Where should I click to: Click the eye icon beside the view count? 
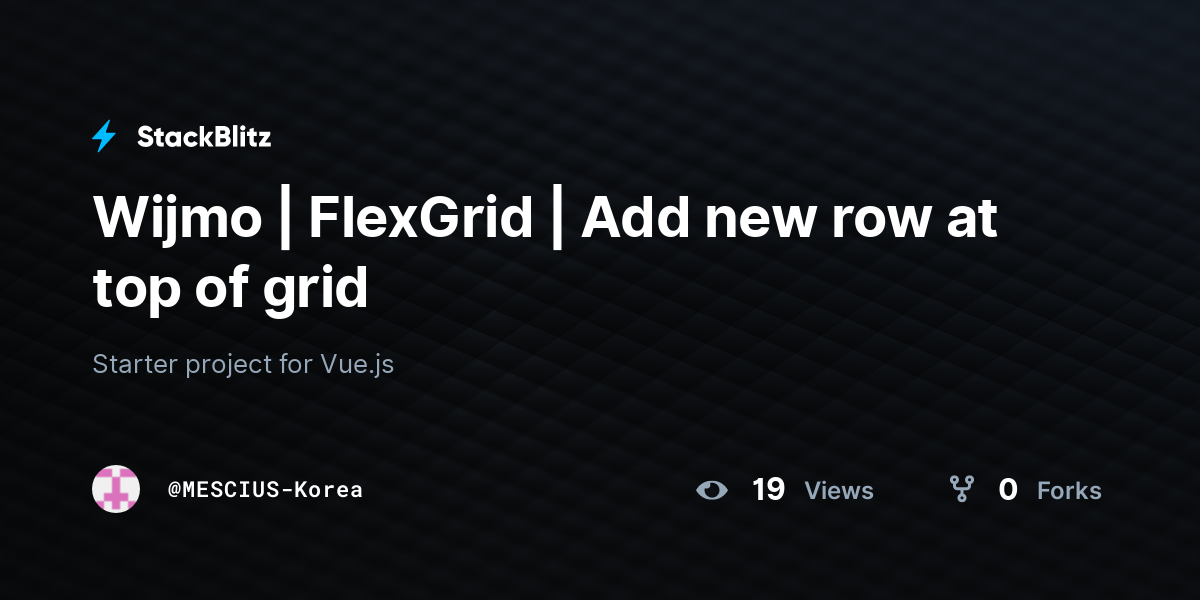pos(712,490)
